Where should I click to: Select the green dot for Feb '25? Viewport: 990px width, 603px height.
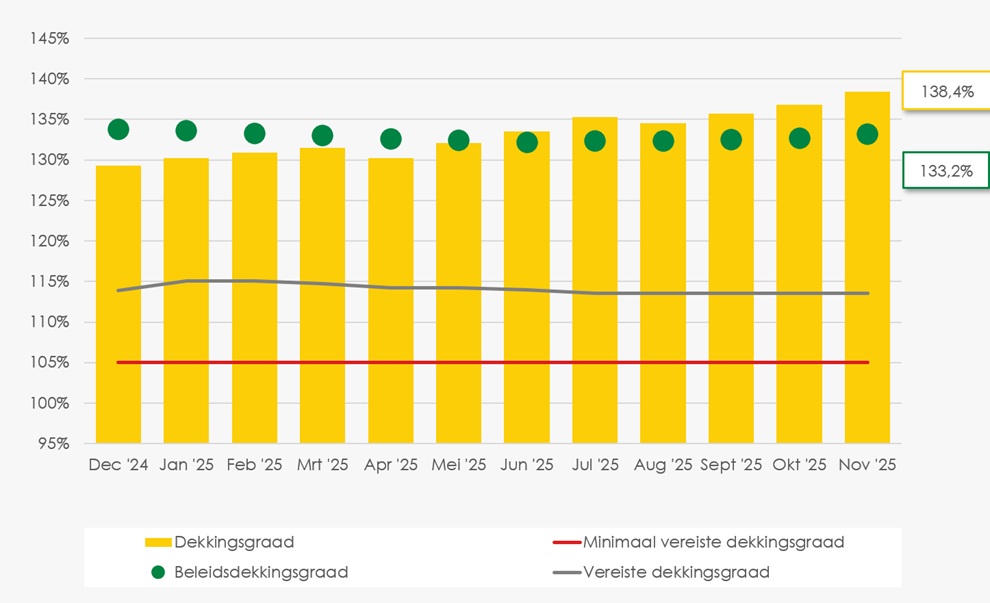coord(254,133)
